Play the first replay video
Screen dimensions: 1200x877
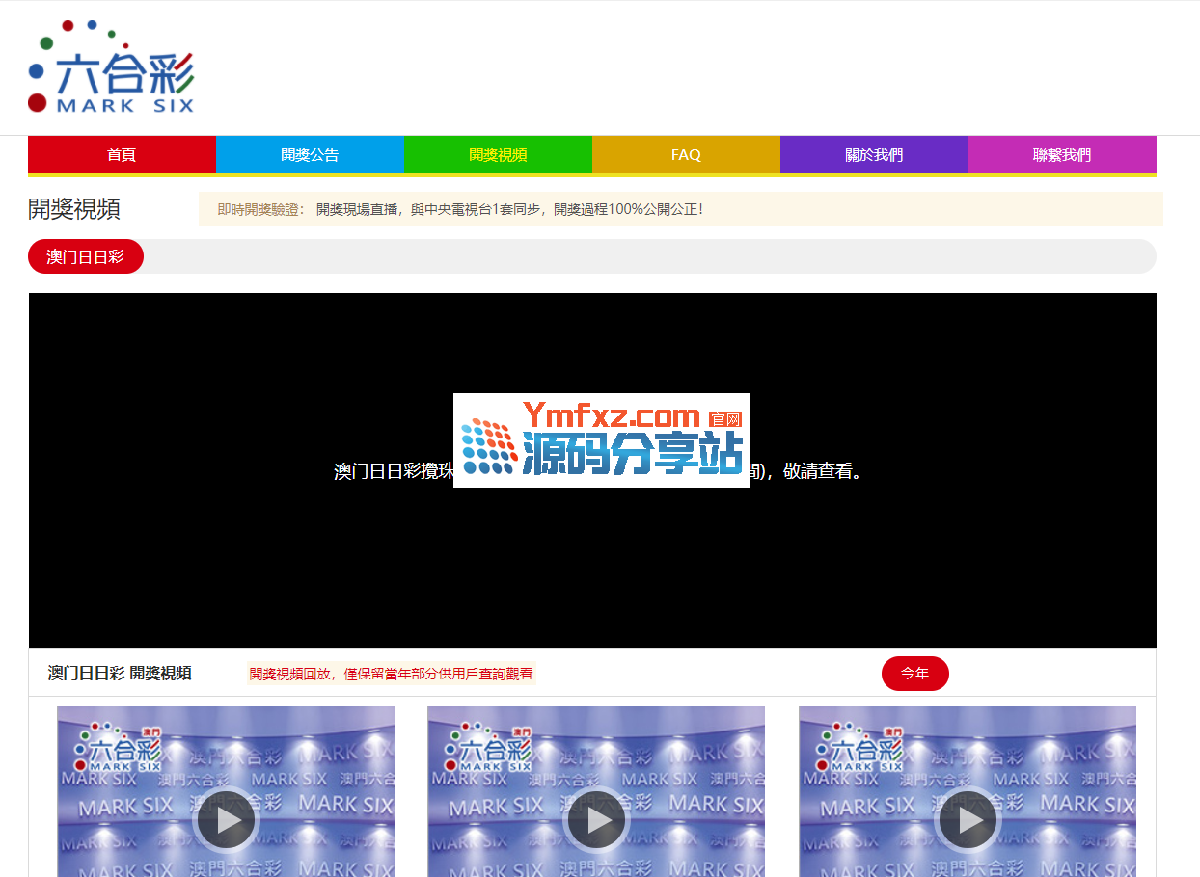227,820
